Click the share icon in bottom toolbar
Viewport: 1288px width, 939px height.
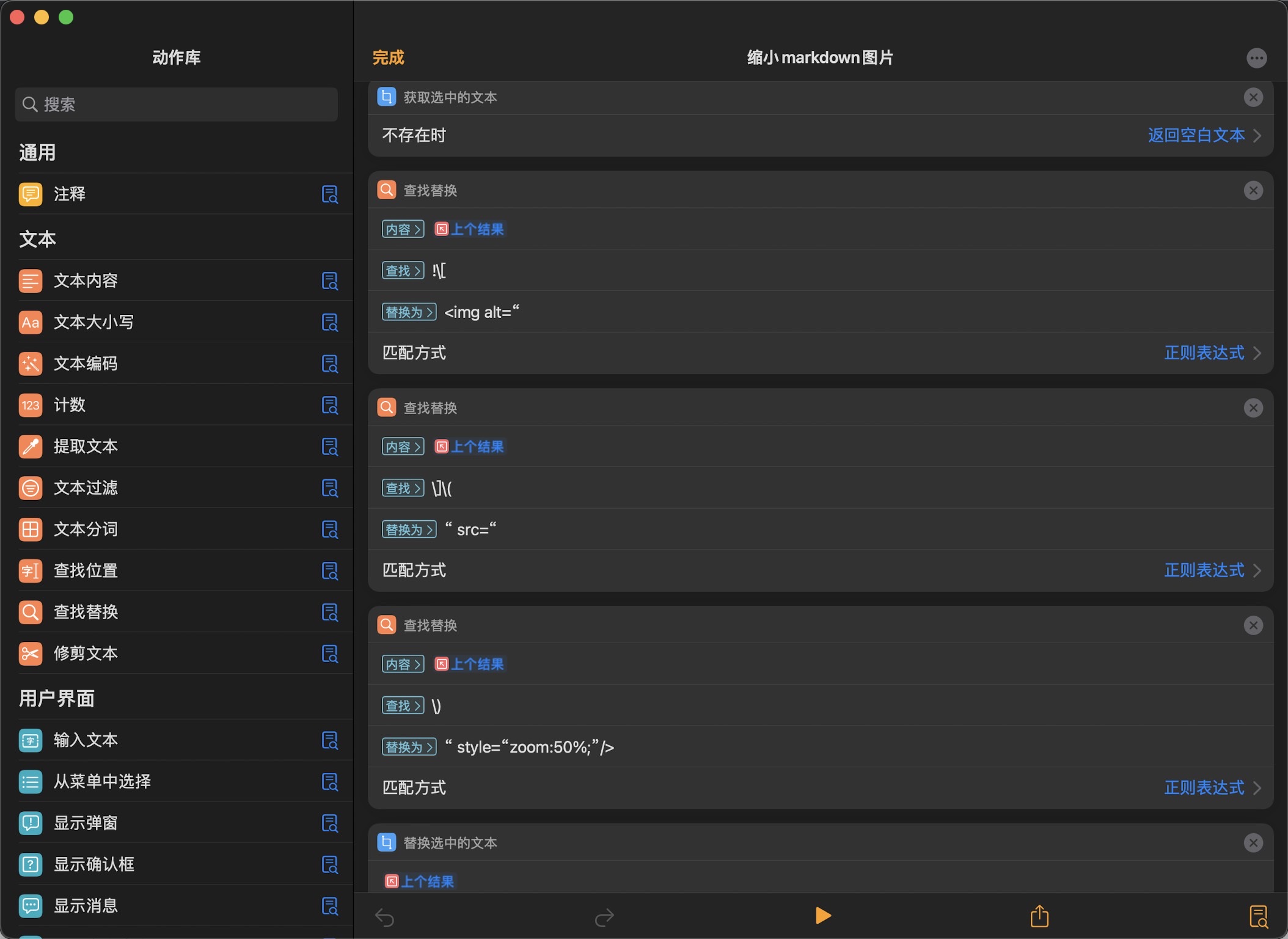tap(1039, 916)
